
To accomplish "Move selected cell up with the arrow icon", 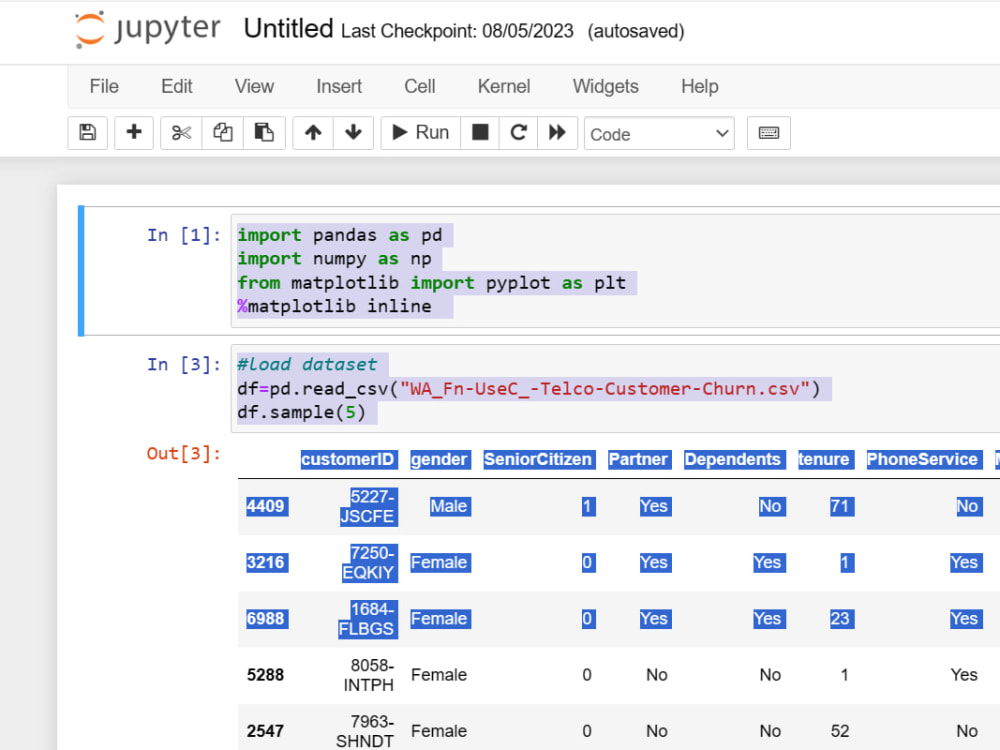I will click(313, 133).
